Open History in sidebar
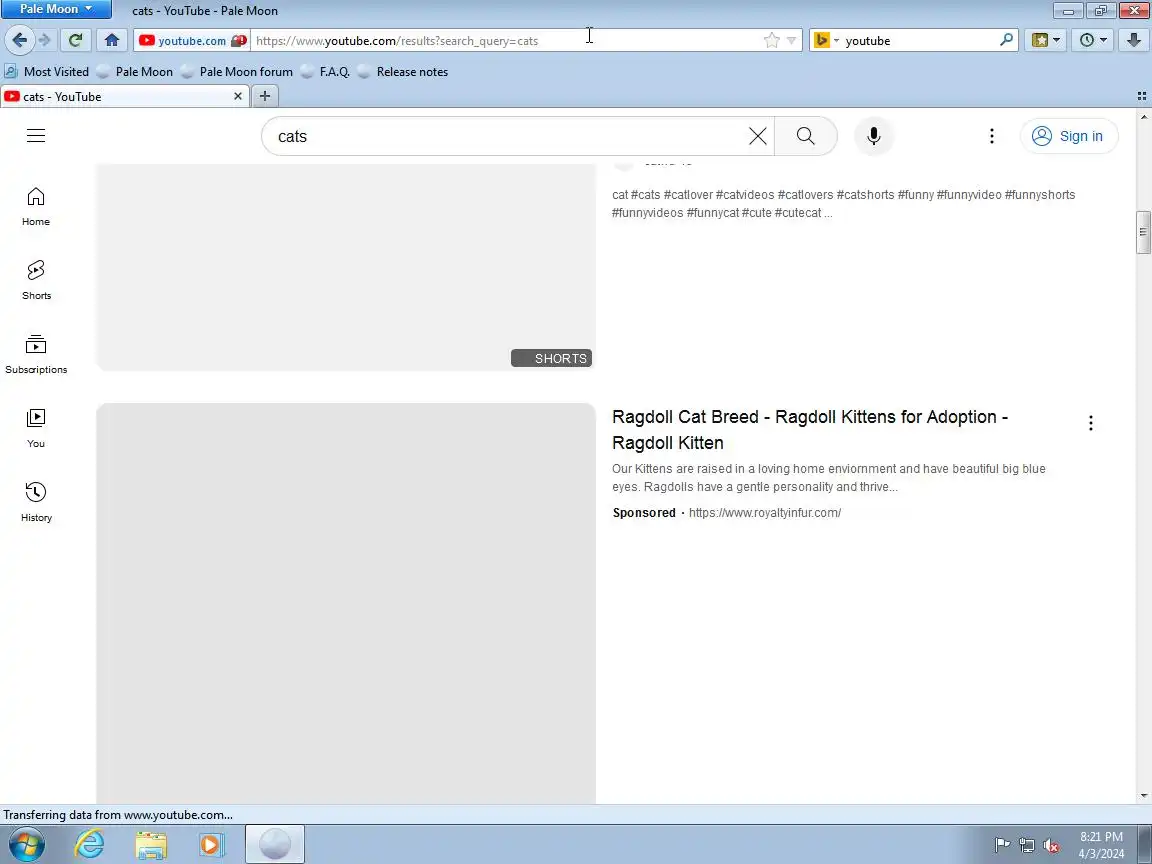Image resolution: width=1152 pixels, height=864 pixels. click(36, 503)
